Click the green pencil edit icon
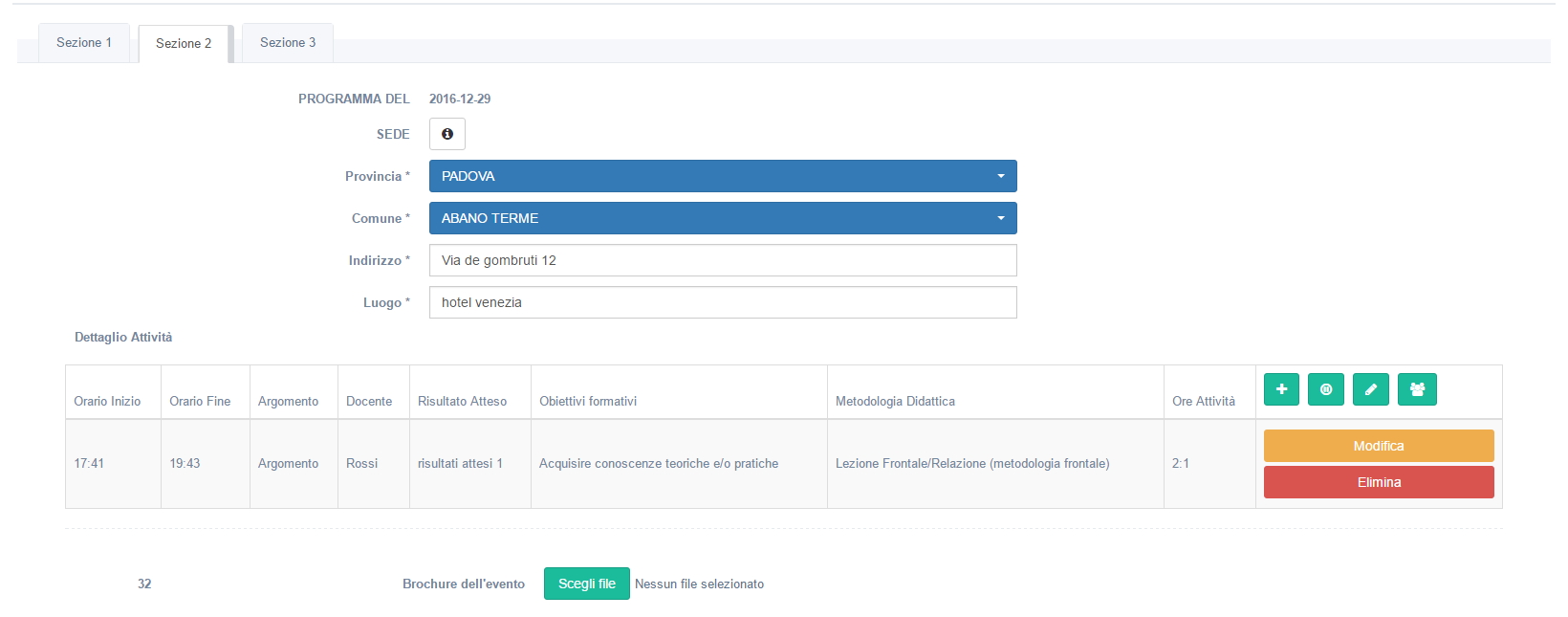 pyautogui.click(x=1370, y=389)
